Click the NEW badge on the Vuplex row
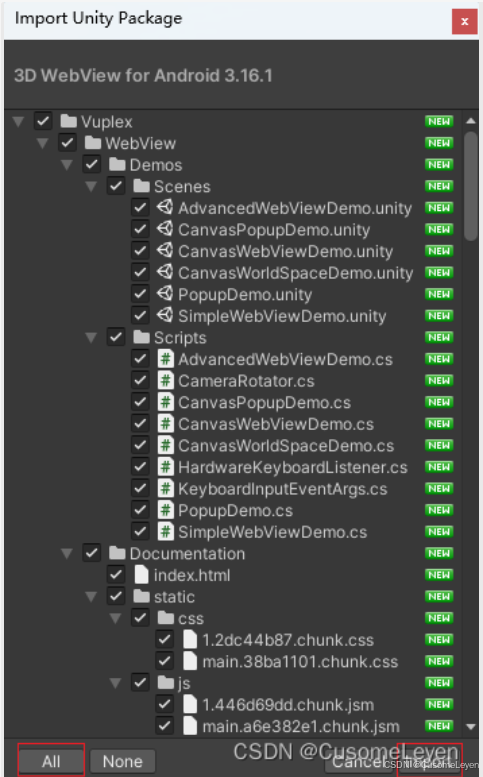Viewport: 483px width, 777px height. click(439, 121)
